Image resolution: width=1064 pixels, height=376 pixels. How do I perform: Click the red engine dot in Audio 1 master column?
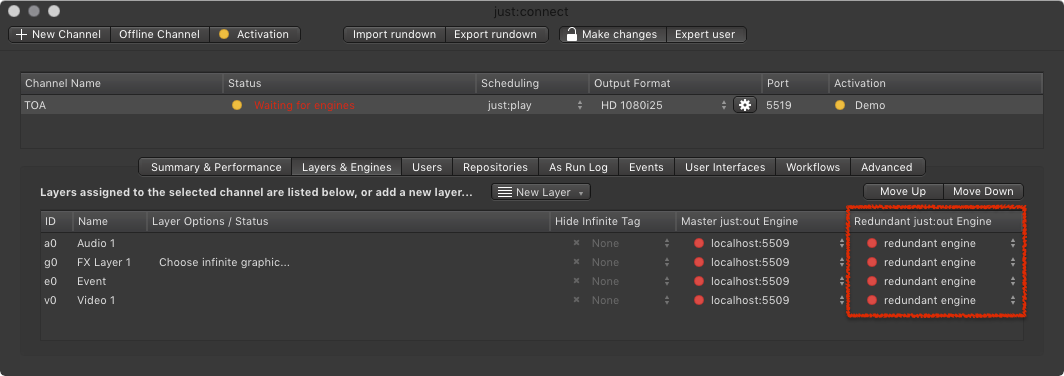point(699,243)
